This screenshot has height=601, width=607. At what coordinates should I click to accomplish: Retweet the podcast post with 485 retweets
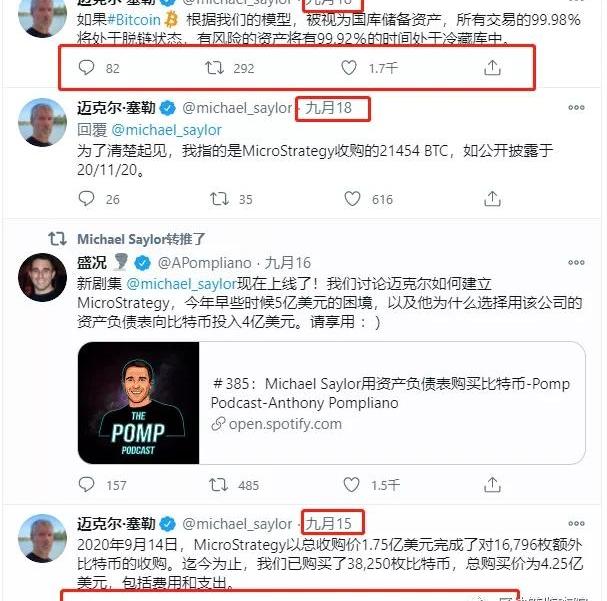click(x=219, y=485)
